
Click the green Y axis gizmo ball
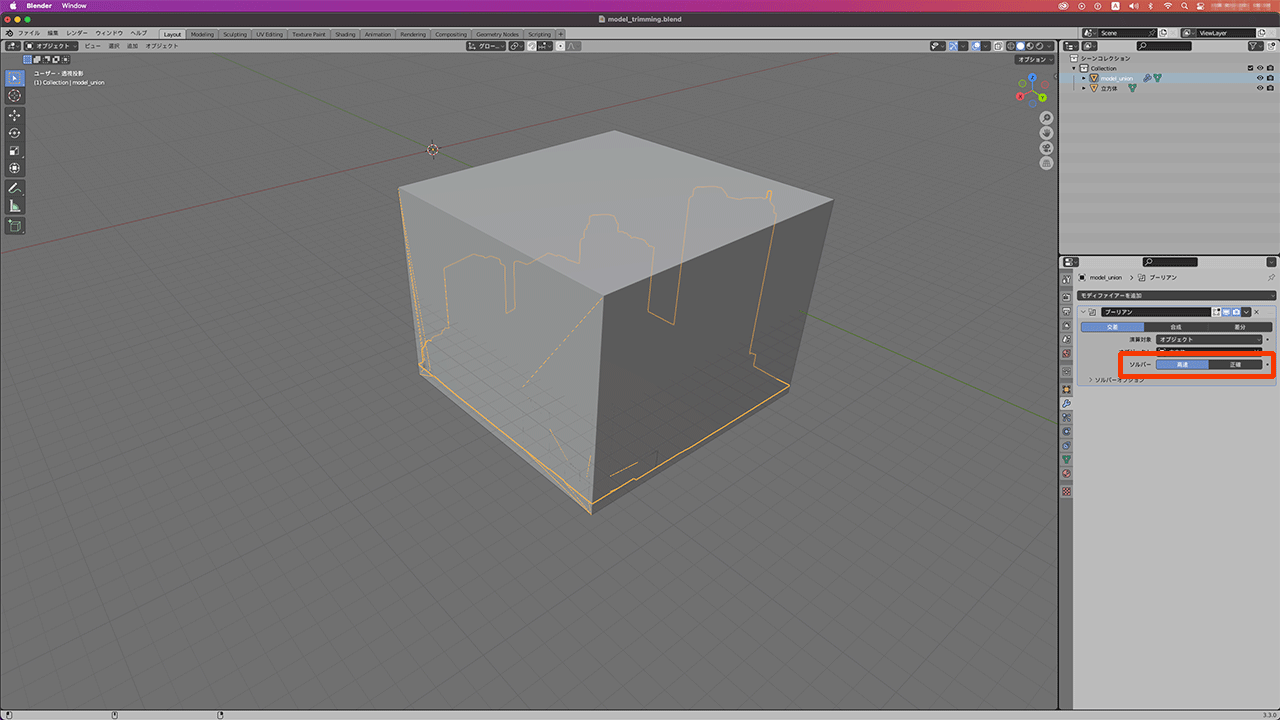coord(1042,97)
